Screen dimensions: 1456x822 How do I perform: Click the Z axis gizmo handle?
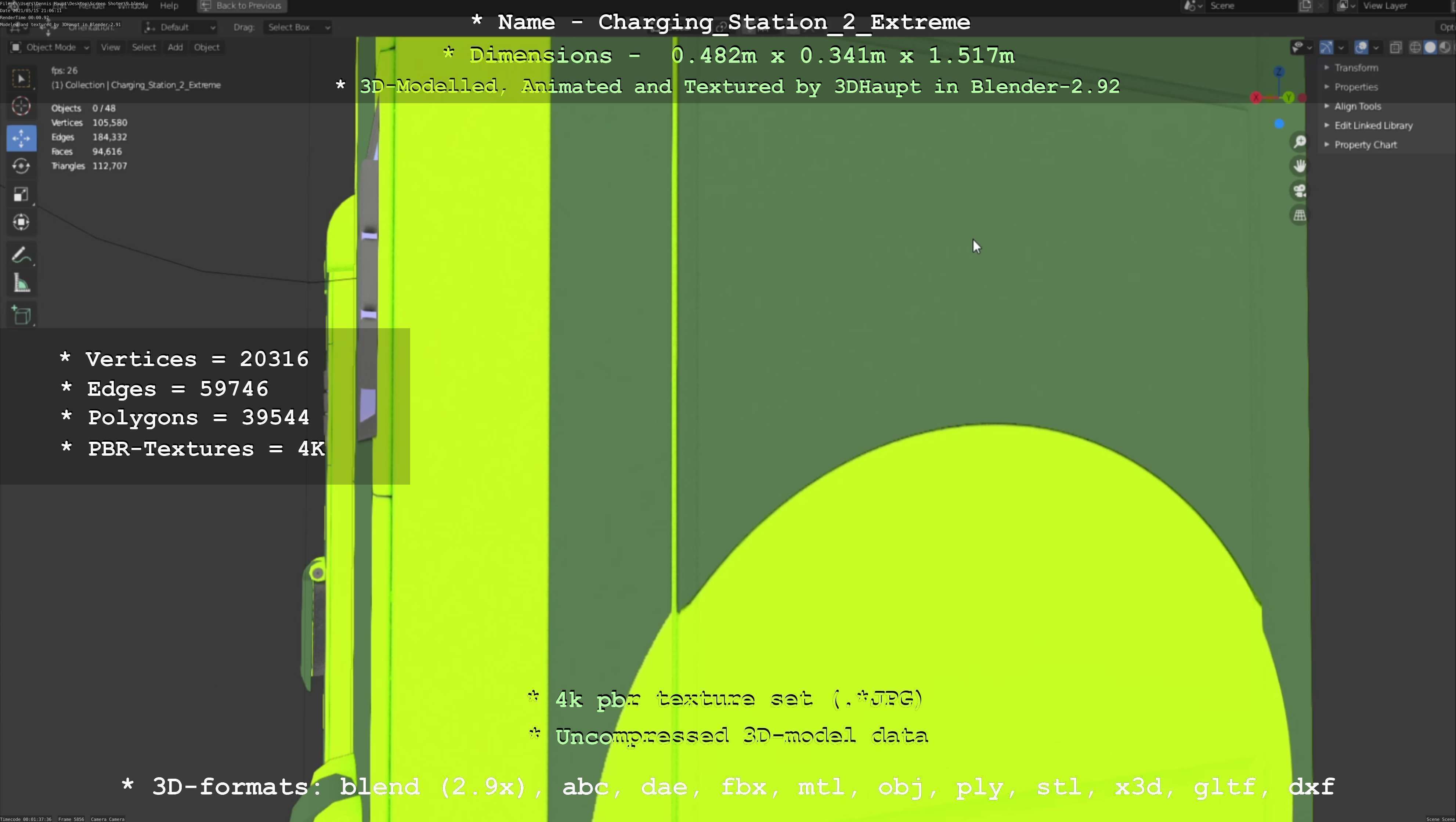coord(1279,72)
